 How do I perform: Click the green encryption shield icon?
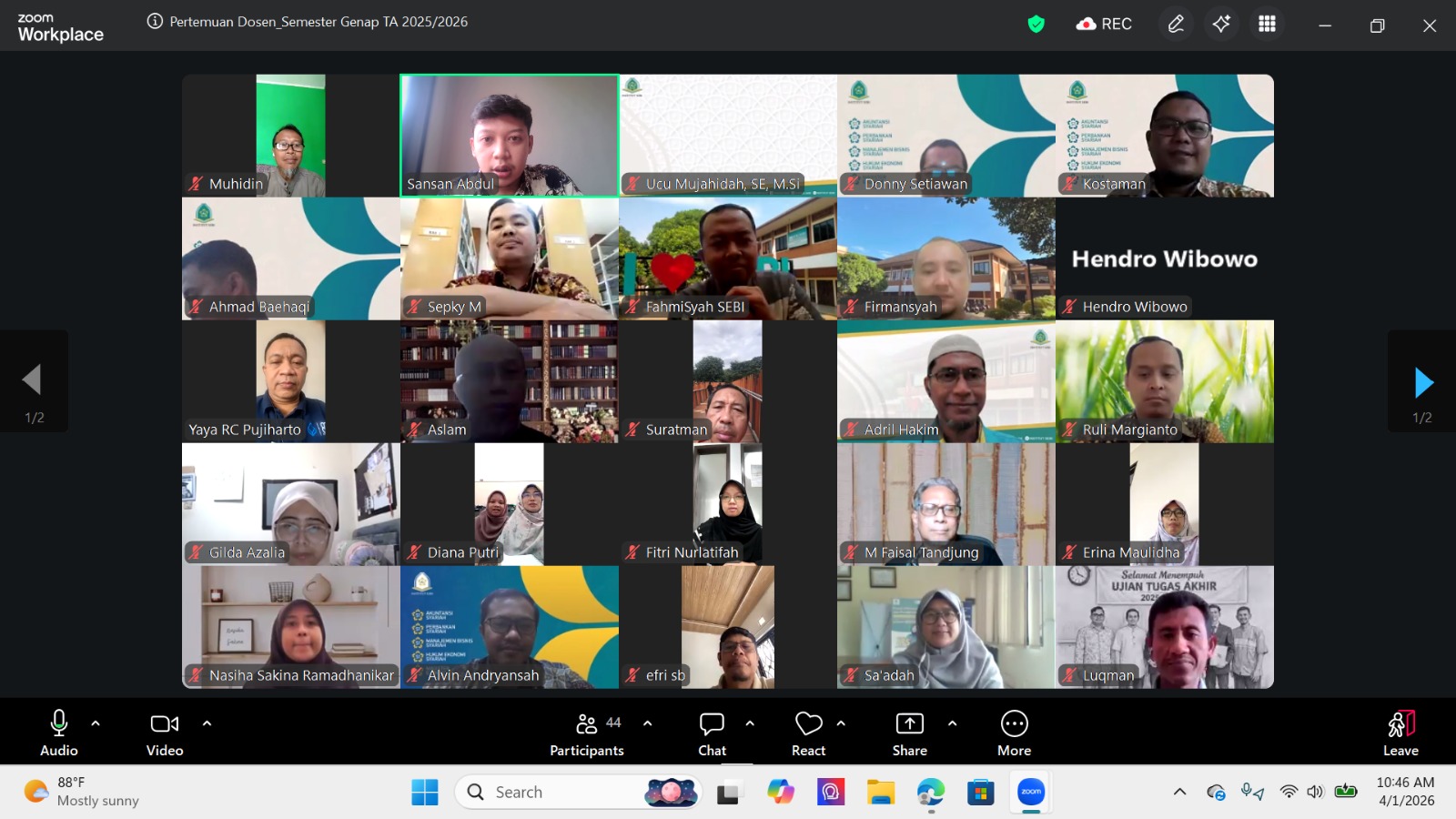(1036, 24)
